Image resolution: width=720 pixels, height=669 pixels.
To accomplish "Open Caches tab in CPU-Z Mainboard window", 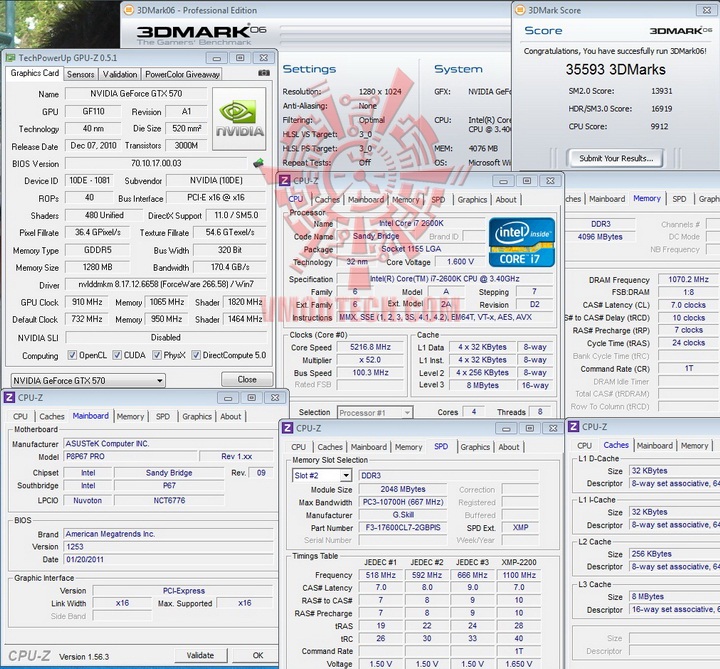I will (52, 416).
